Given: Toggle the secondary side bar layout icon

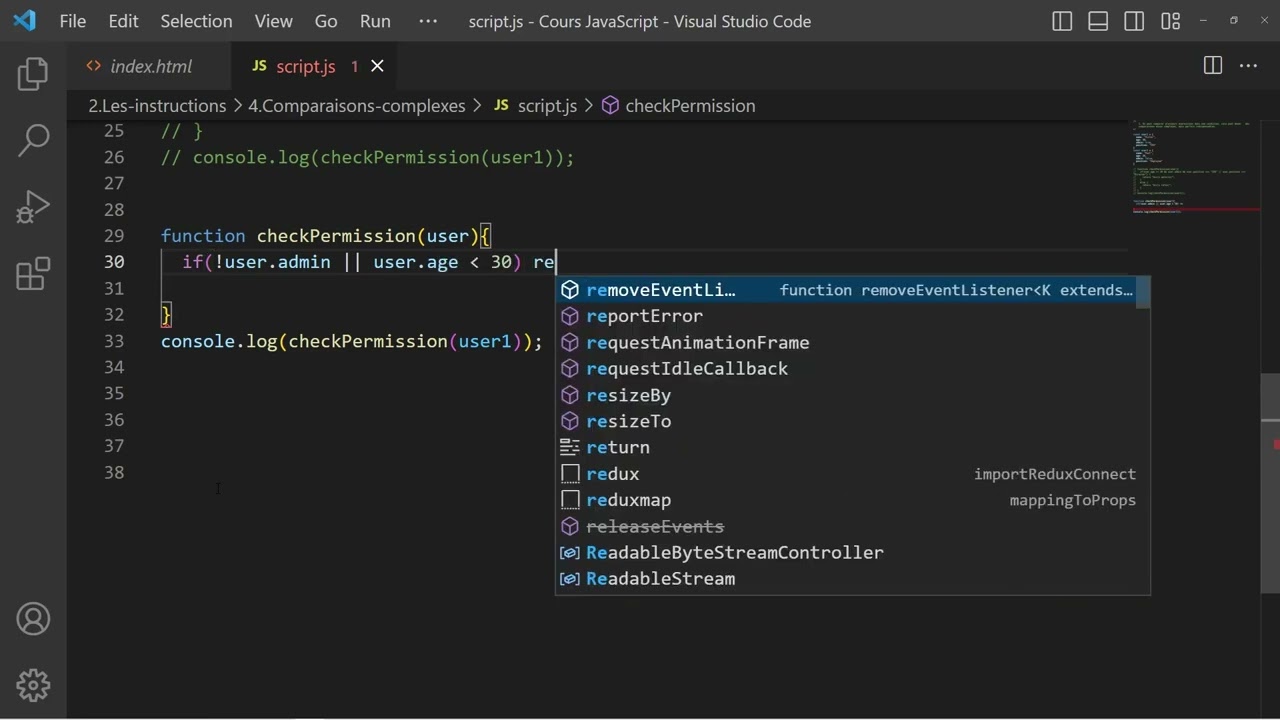Looking at the screenshot, I should [x=1134, y=21].
